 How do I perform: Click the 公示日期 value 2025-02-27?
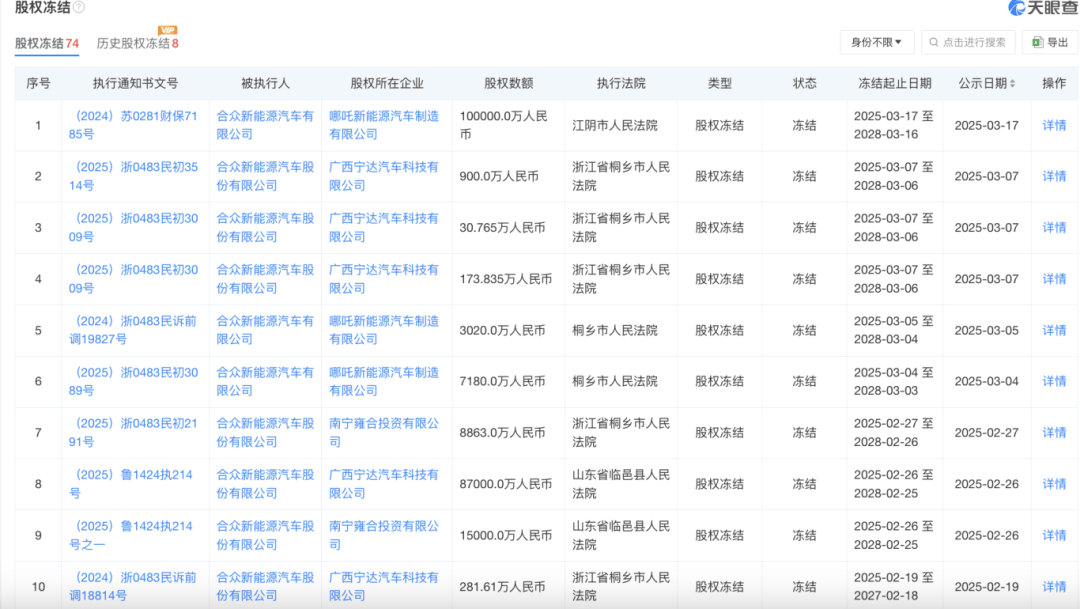tap(986, 433)
